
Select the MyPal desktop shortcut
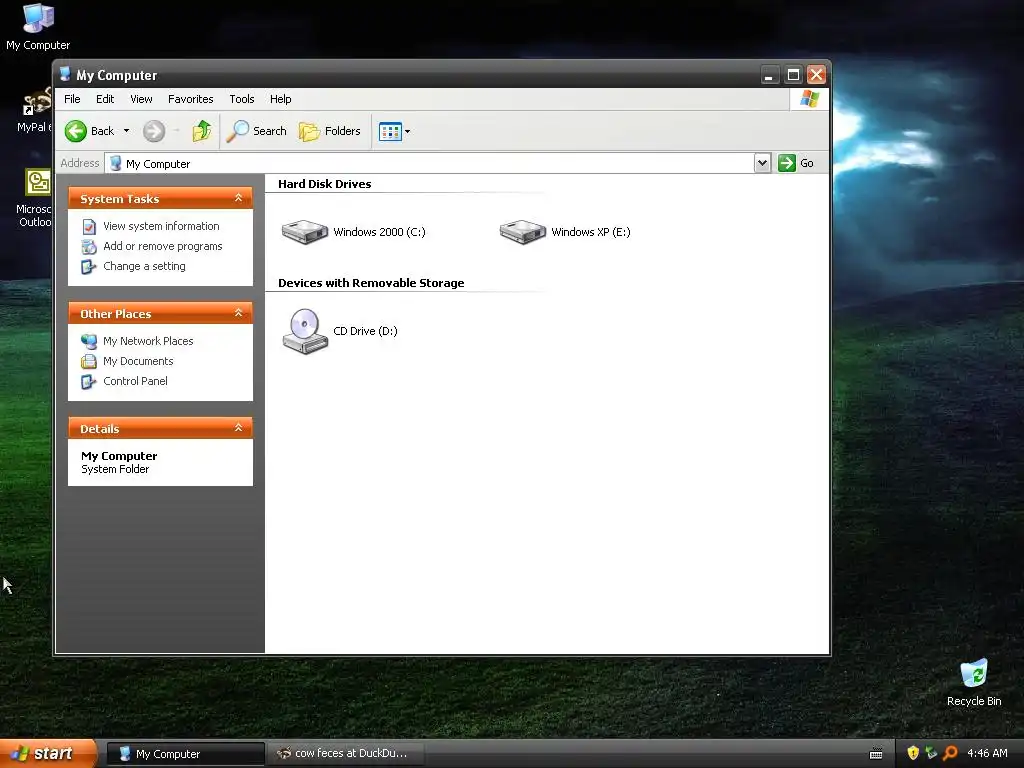pos(34,110)
